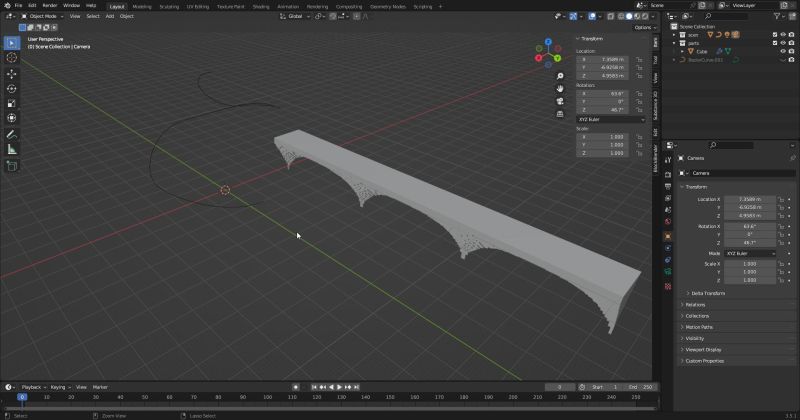This screenshot has width=800, height=420.
Task: Toggle X-ray display mode
Action: [x=610, y=16]
